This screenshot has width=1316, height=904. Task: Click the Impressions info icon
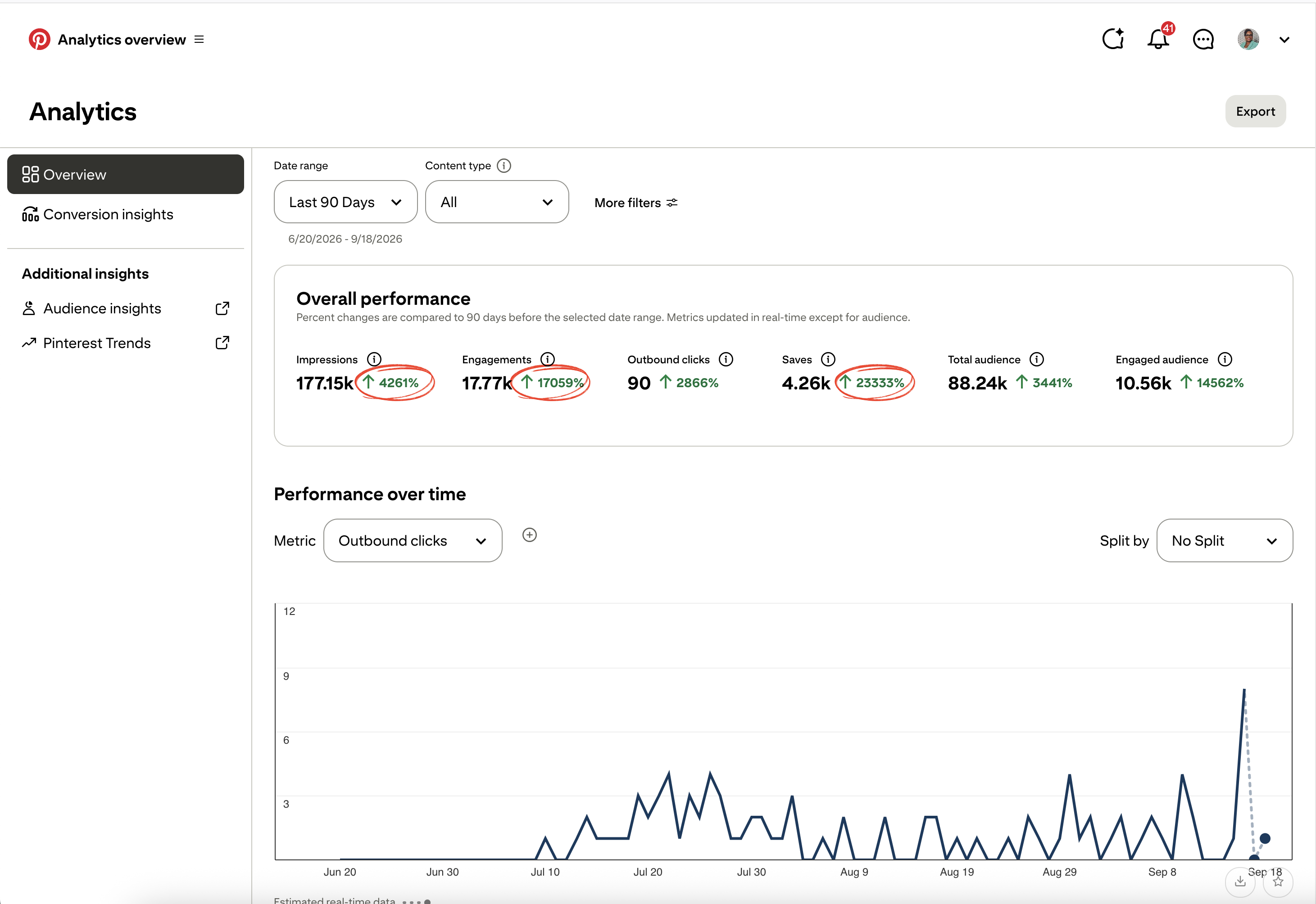374,359
